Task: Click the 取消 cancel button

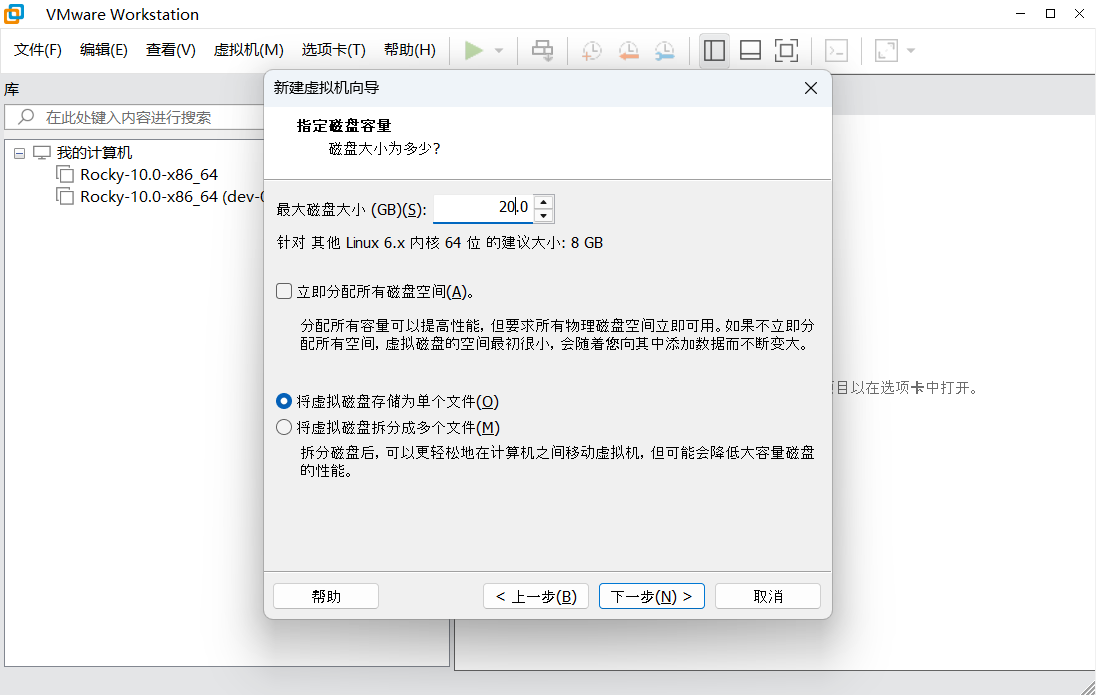Action: pos(767,596)
